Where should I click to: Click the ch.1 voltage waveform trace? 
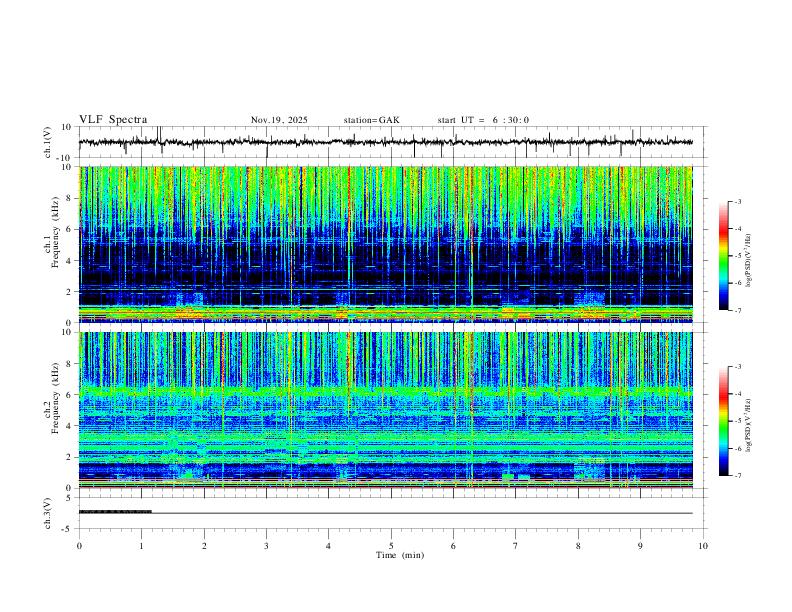(x=386, y=142)
